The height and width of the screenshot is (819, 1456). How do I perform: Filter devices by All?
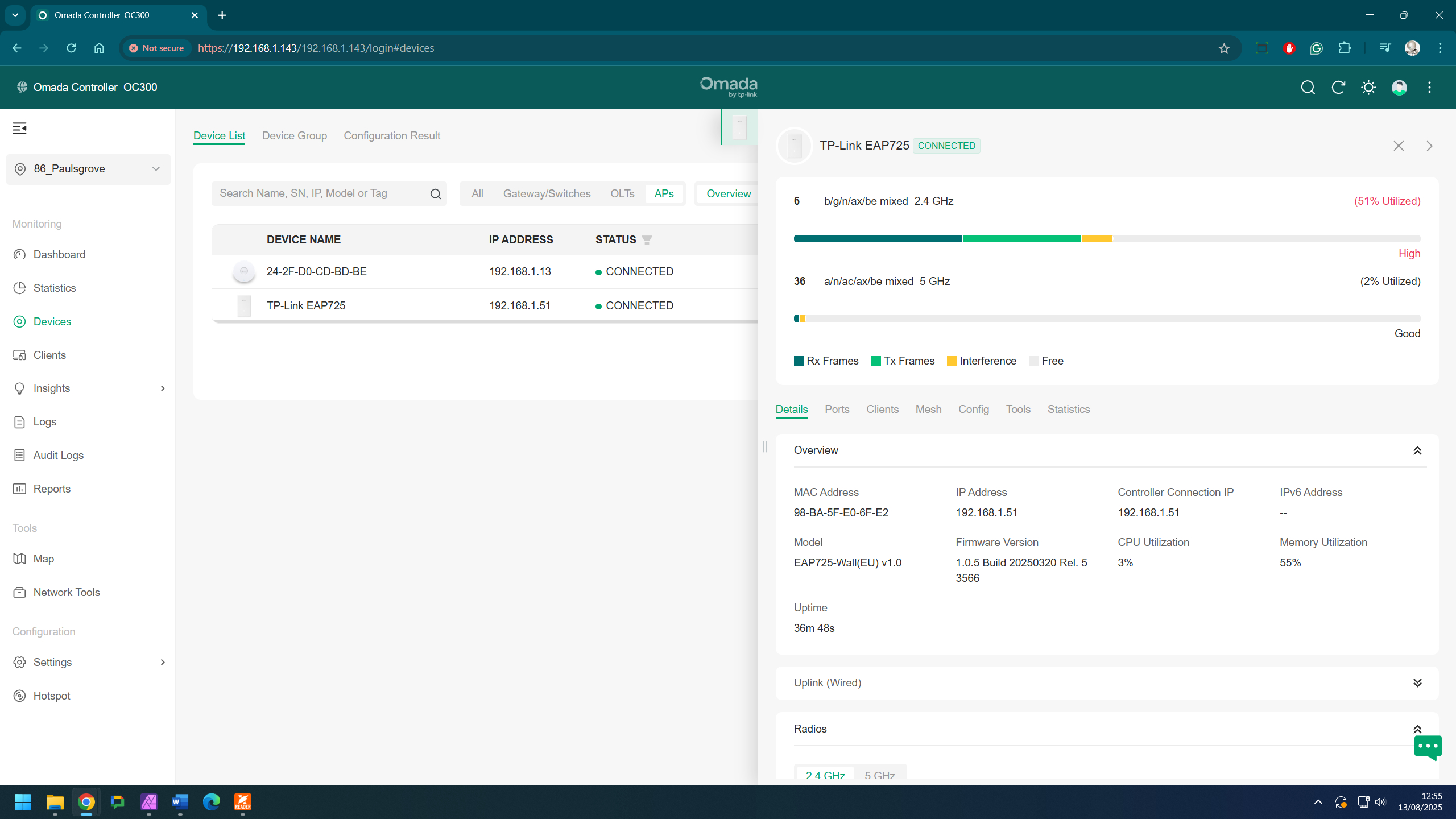pyautogui.click(x=477, y=194)
